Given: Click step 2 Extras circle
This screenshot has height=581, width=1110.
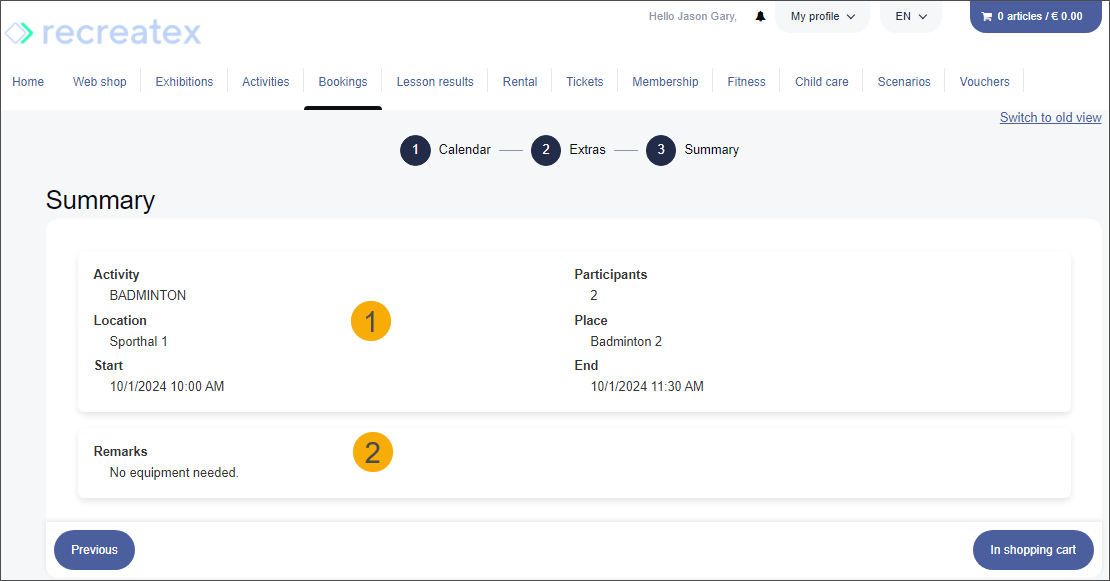Looking at the screenshot, I should (x=546, y=150).
